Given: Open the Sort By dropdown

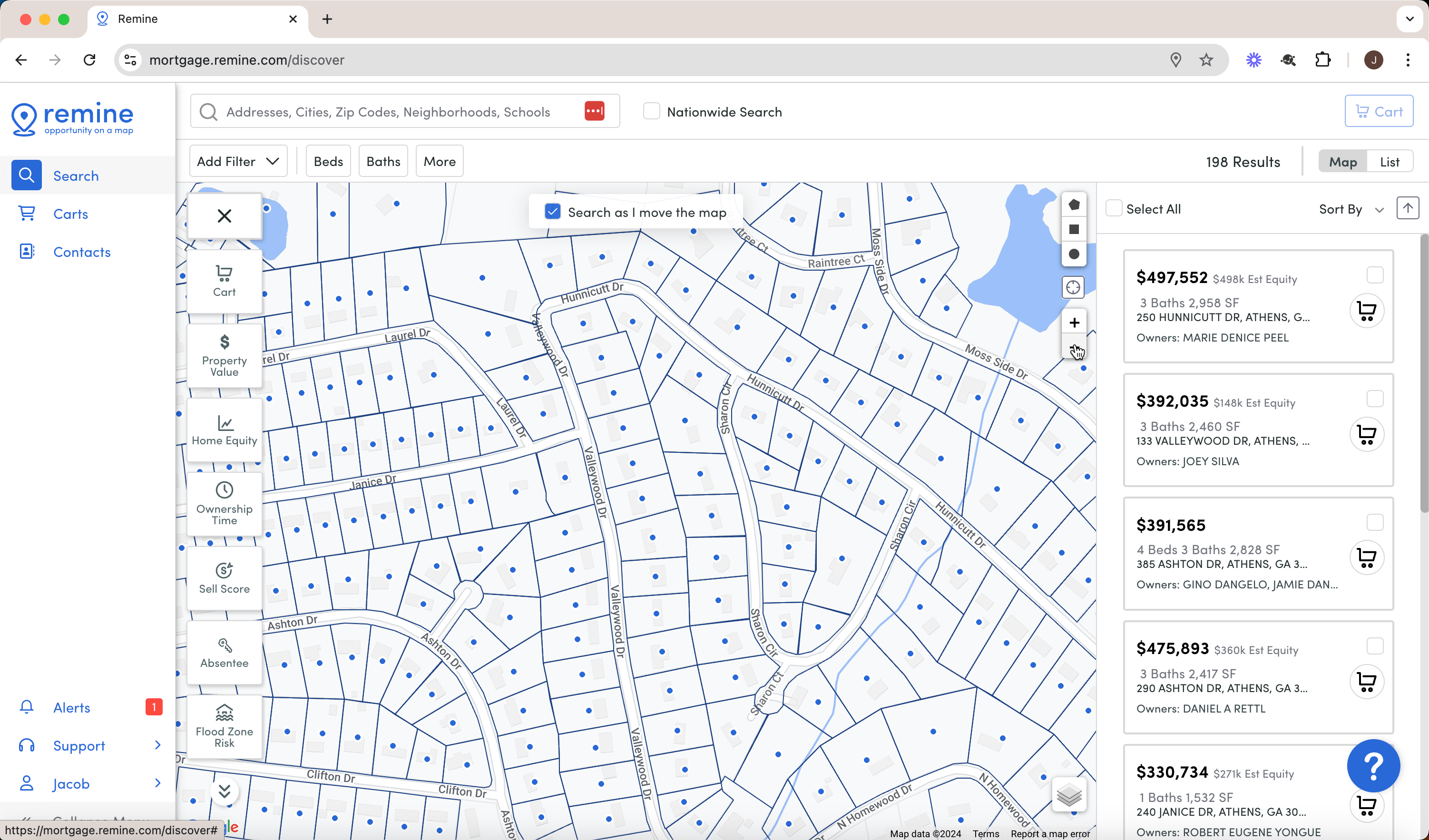Looking at the screenshot, I should click(1351, 209).
